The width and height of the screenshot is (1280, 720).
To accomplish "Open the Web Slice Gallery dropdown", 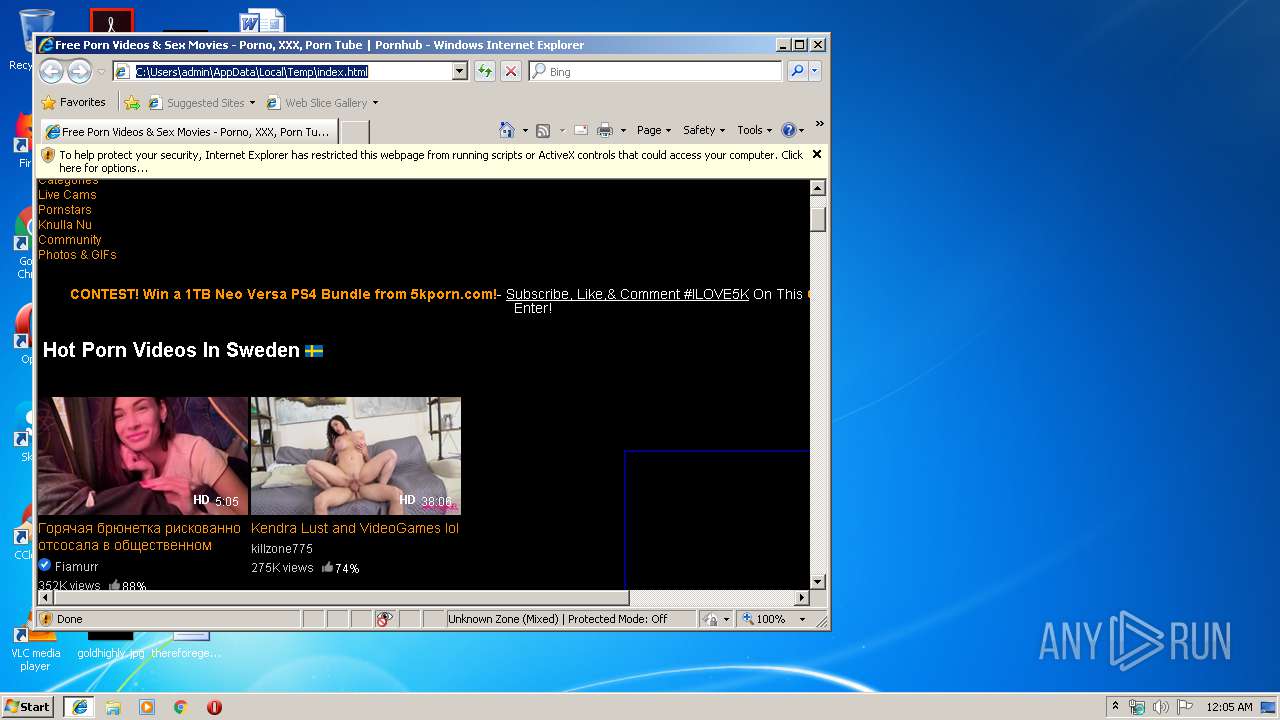I will pos(322,102).
